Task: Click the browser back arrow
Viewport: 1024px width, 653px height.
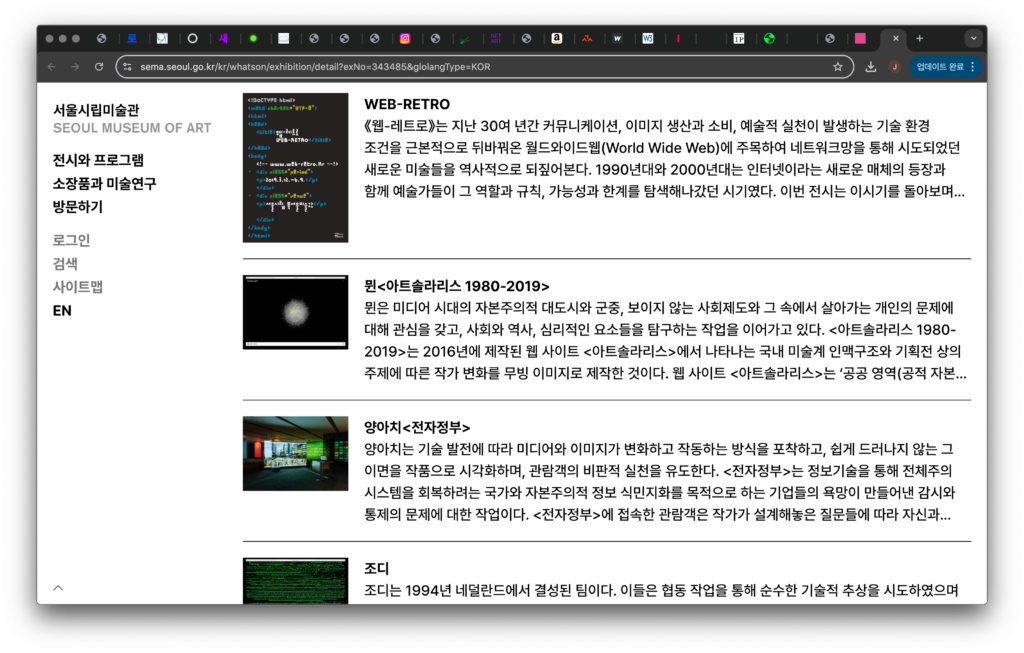Action: pyautogui.click(x=51, y=67)
